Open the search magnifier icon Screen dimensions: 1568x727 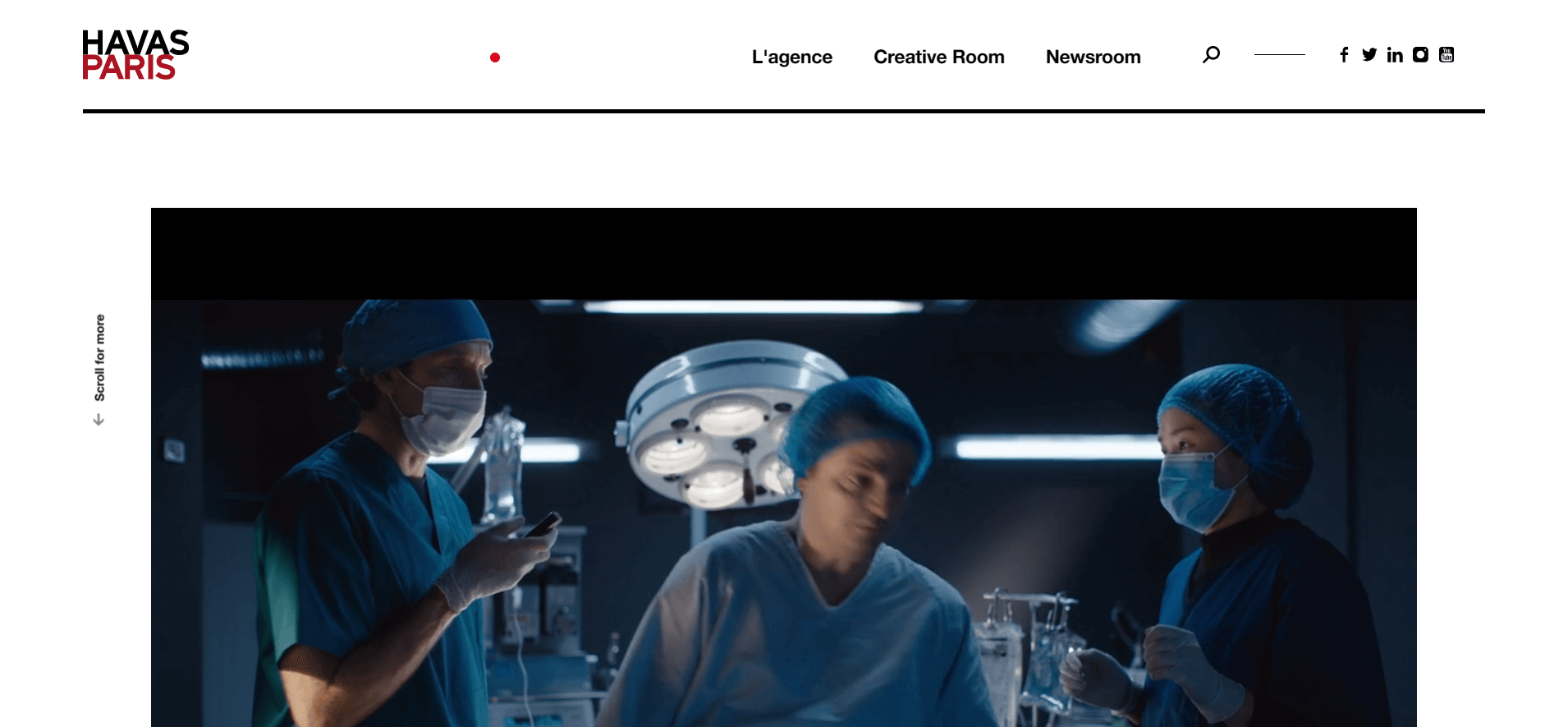pyautogui.click(x=1211, y=55)
